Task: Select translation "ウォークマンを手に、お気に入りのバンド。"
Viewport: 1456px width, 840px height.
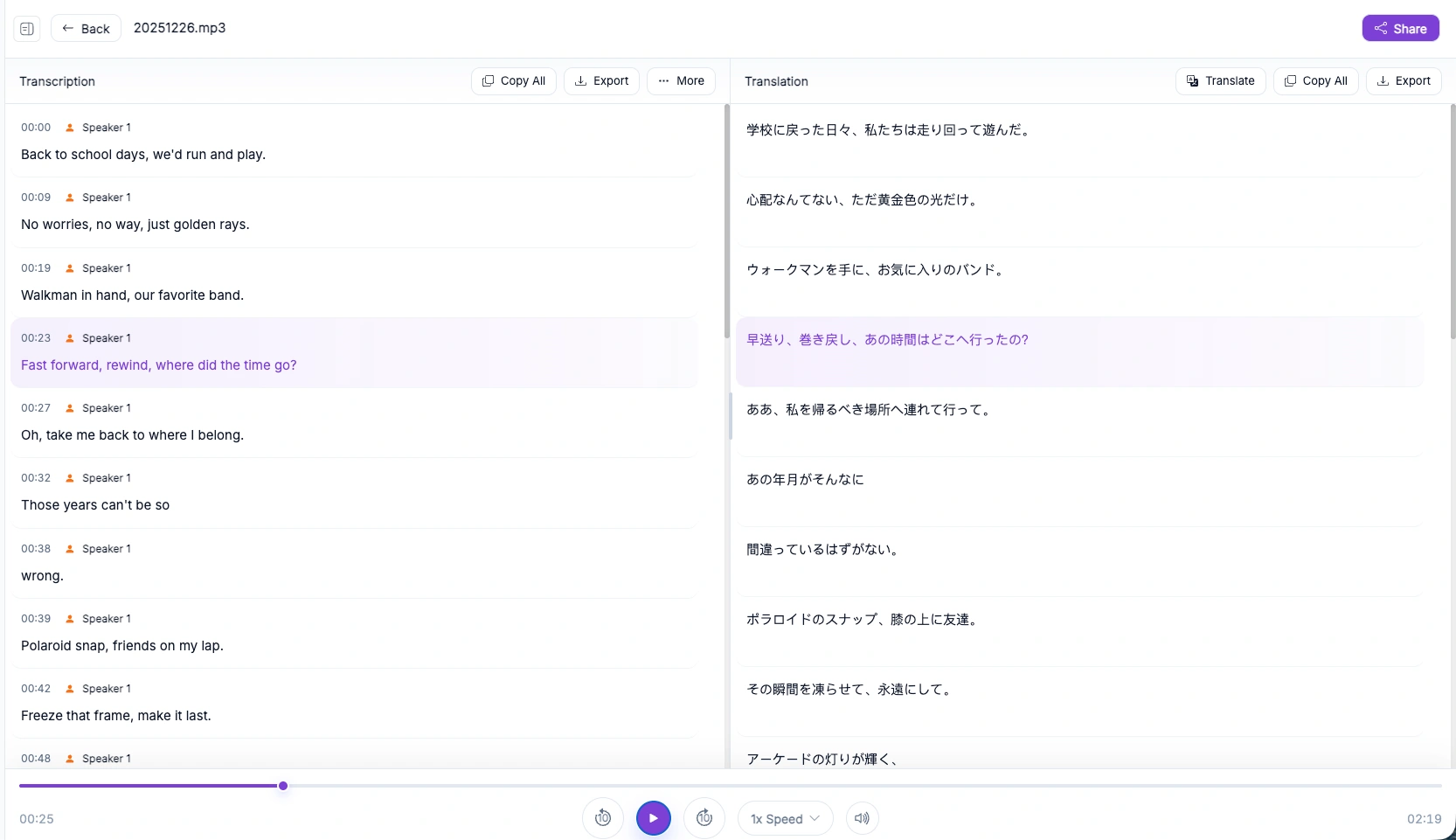Action: coord(877,270)
